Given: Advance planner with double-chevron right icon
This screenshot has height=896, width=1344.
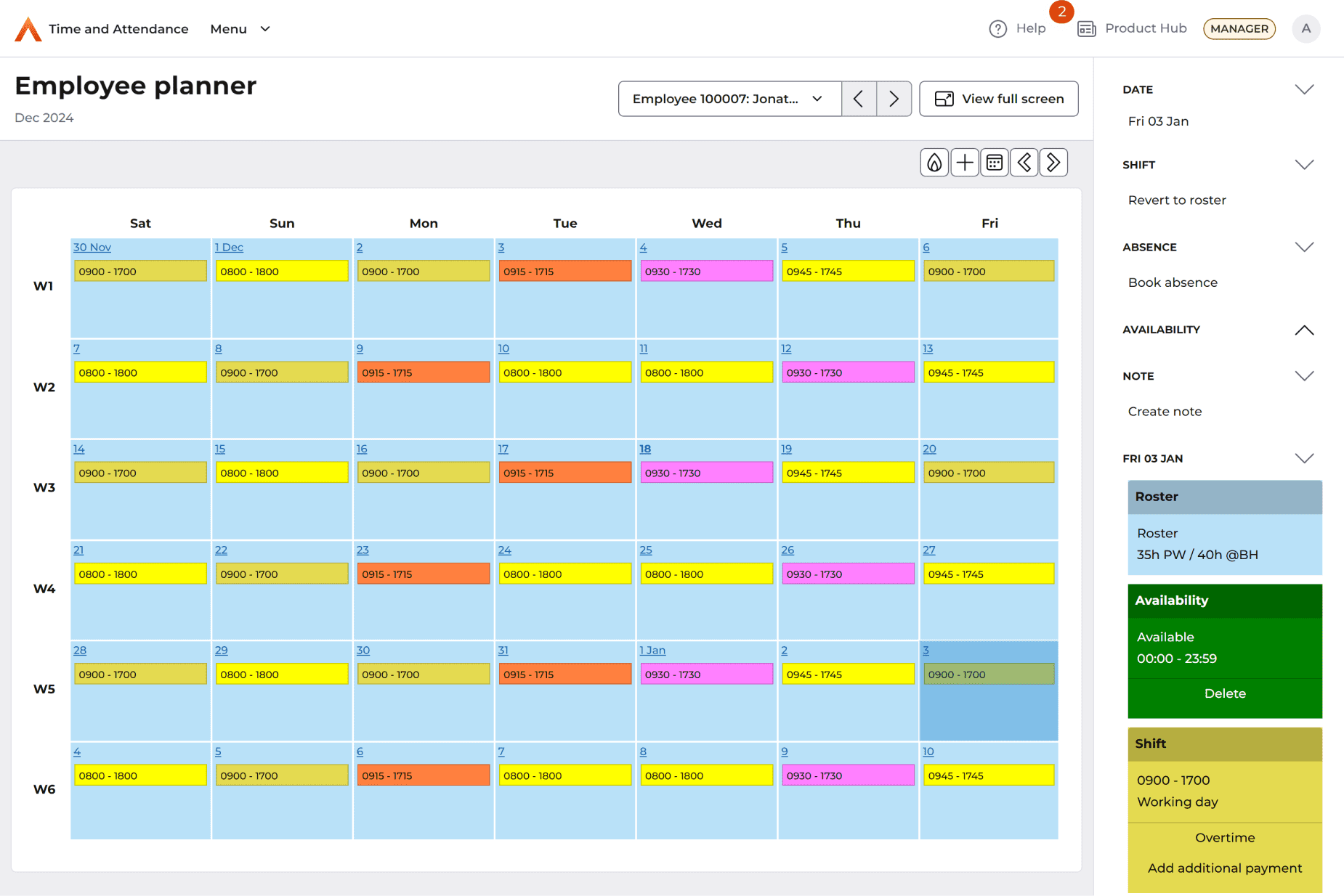Looking at the screenshot, I should point(1053,163).
